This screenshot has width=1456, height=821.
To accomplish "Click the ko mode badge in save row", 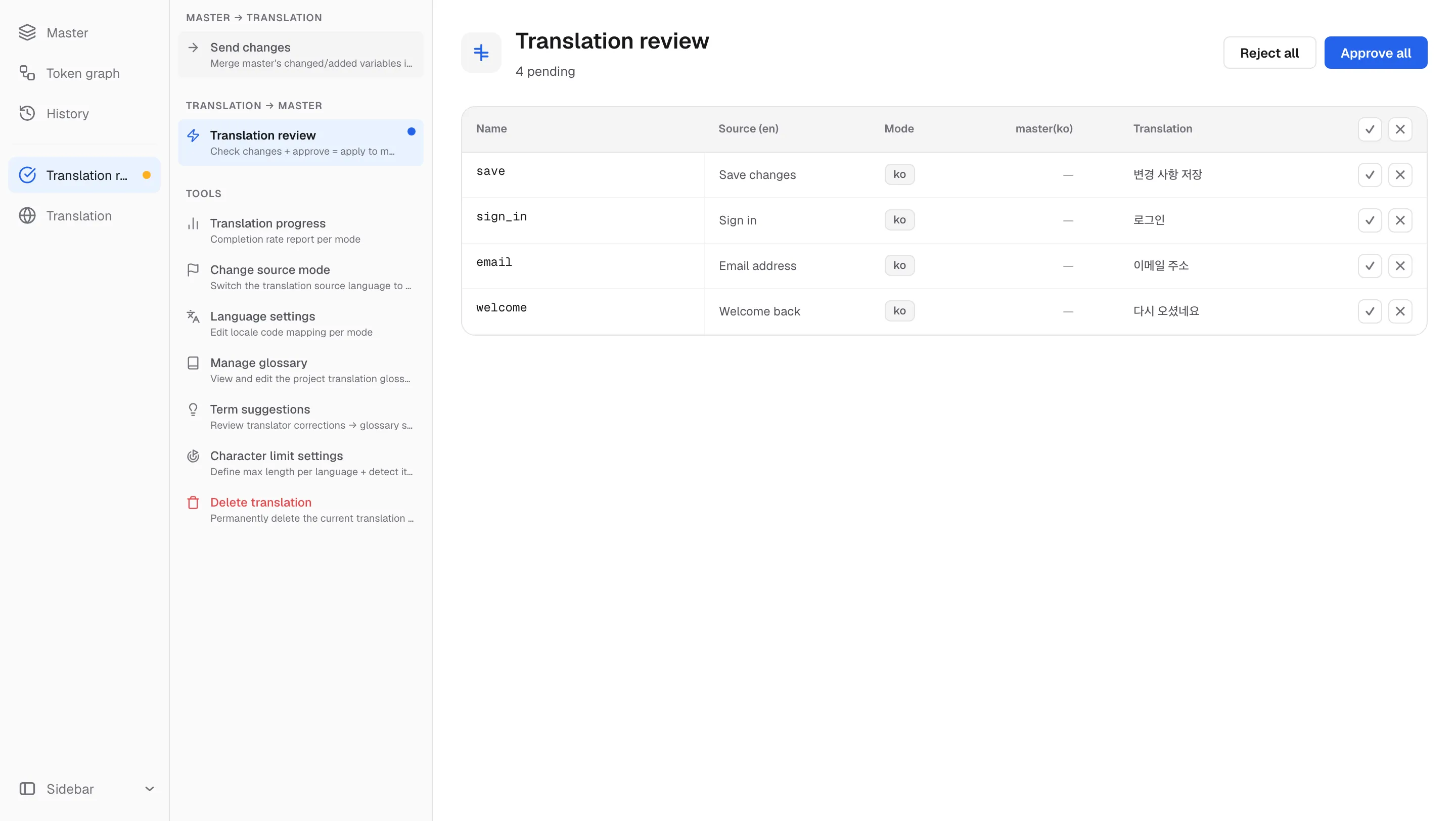I will point(899,174).
